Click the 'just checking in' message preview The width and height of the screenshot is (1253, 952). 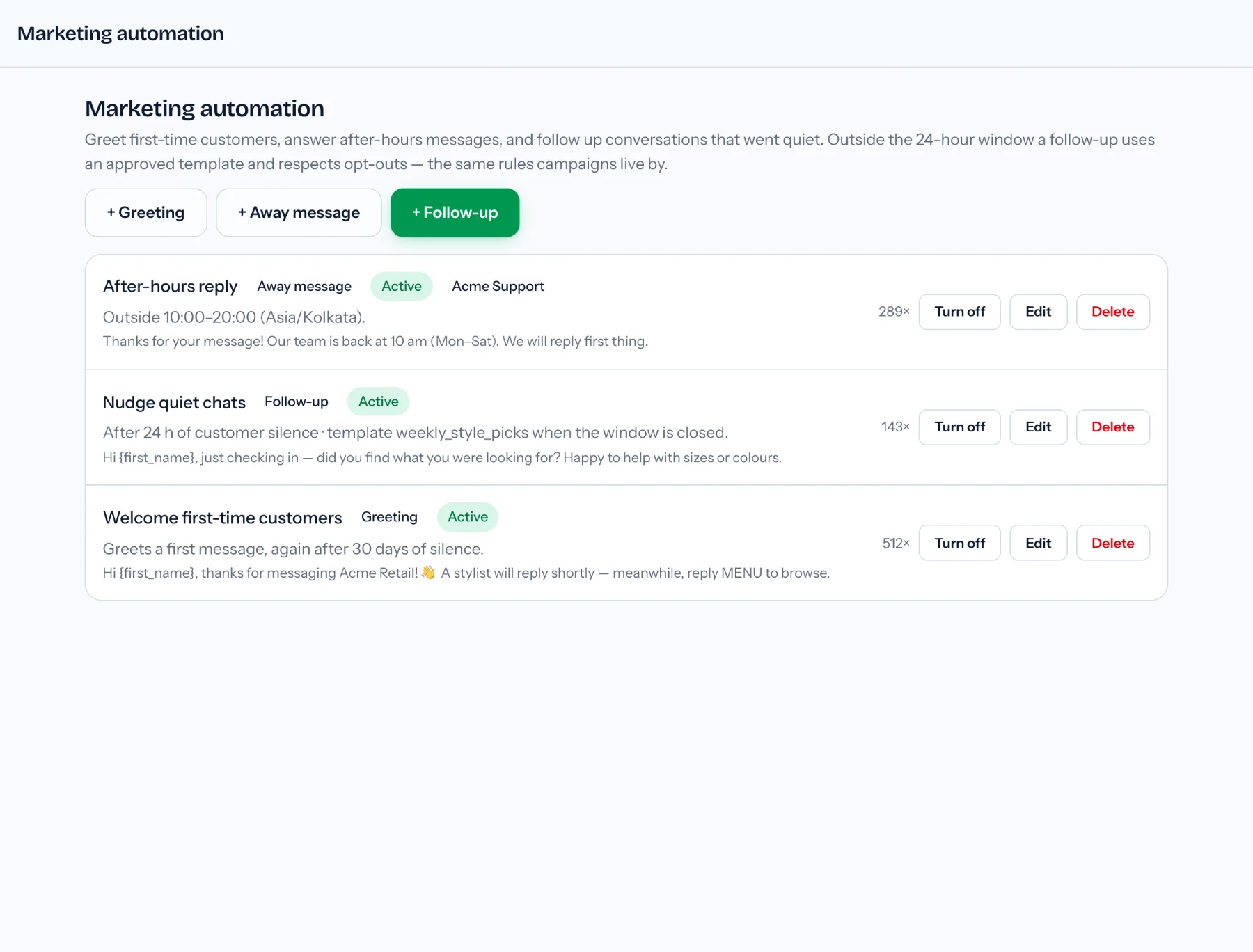[442, 458]
